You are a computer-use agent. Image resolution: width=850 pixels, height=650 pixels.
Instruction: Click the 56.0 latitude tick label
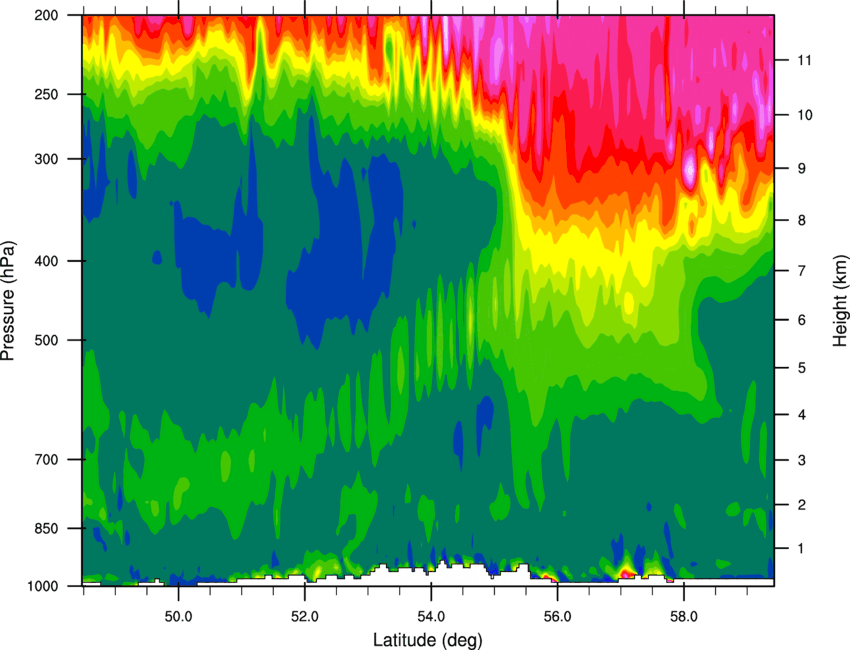[557, 617]
